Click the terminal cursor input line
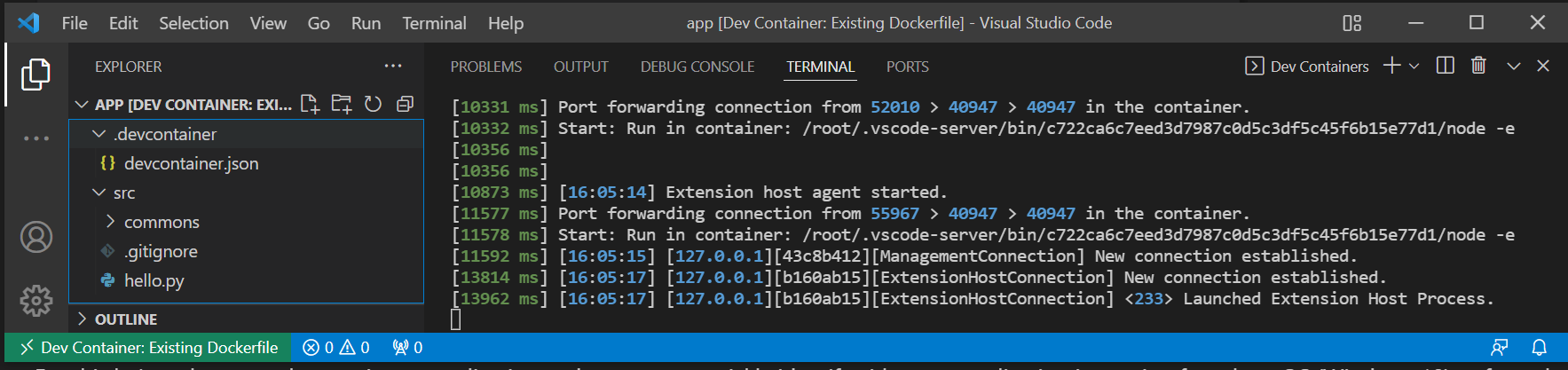This screenshot has height=370, width=1568. 456,319
